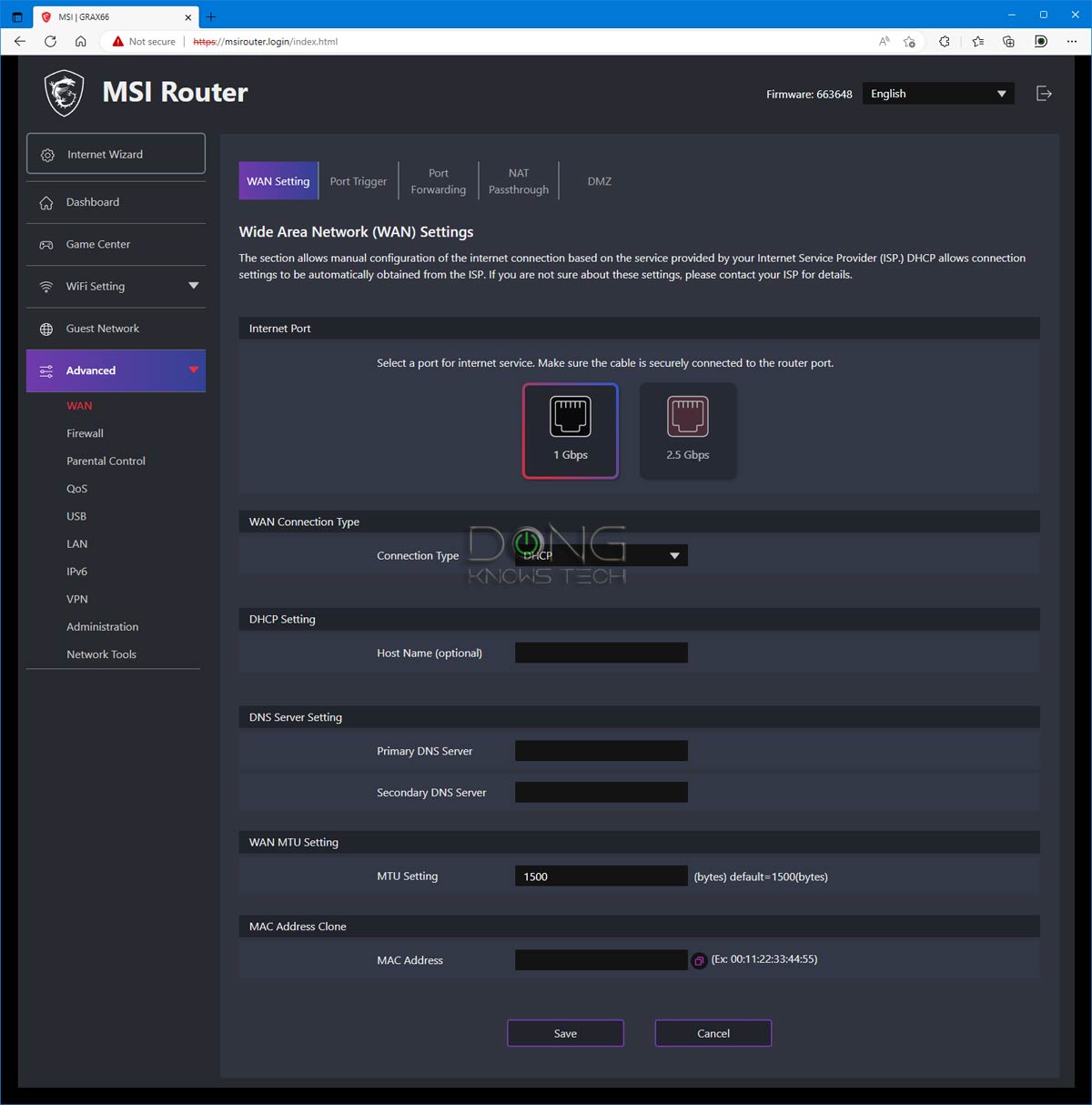This screenshot has width=1092, height=1105.
Task: Click the Primary DNS Server field
Action: coord(602,751)
